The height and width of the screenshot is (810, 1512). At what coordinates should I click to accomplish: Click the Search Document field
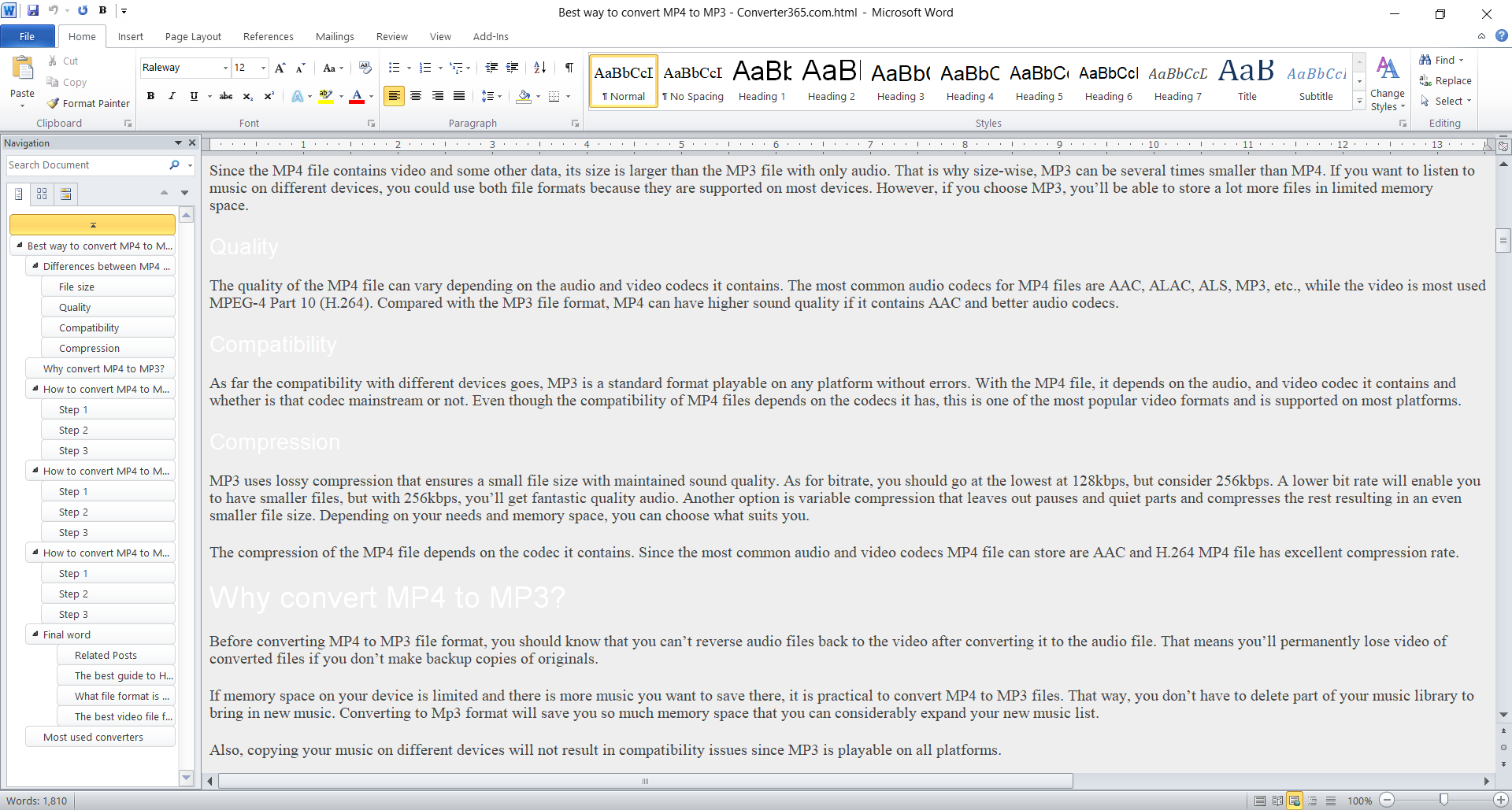click(x=87, y=165)
